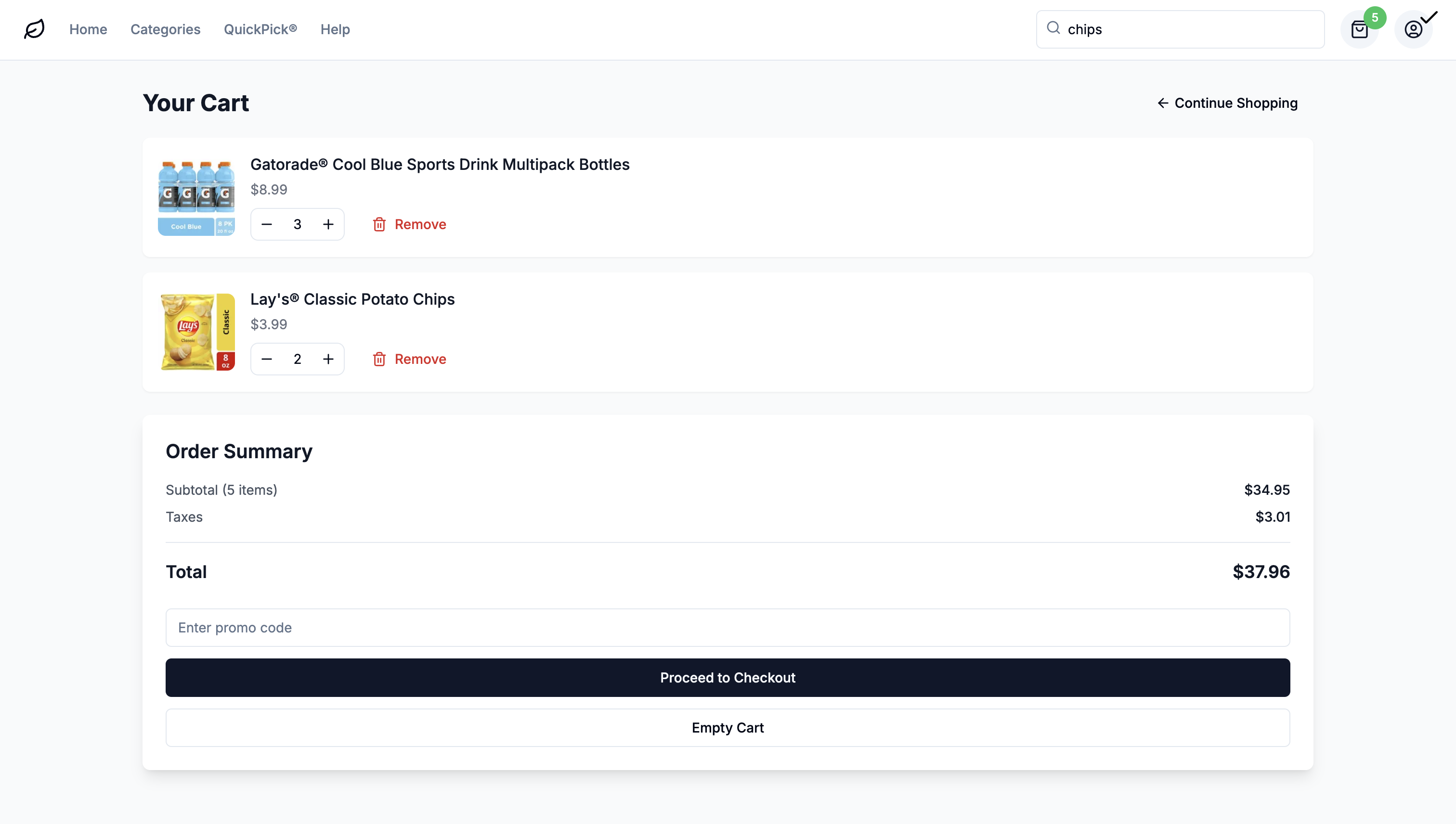Open the shopping cart bag icon
This screenshot has height=824, width=1456.
(1359, 29)
